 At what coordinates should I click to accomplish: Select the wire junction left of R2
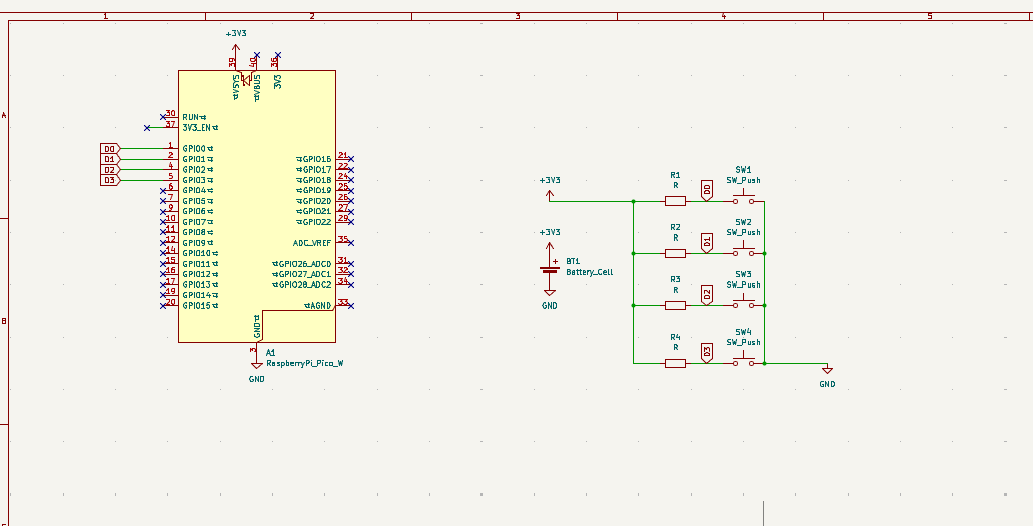(x=634, y=253)
